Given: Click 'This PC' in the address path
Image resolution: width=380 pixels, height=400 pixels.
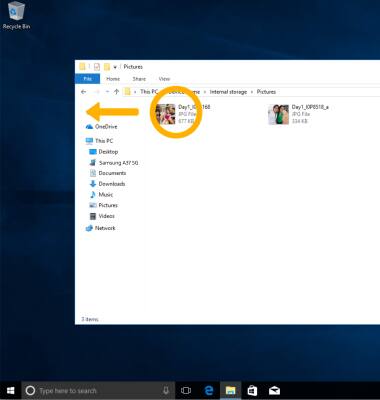Looking at the screenshot, I should tap(149, 92).
